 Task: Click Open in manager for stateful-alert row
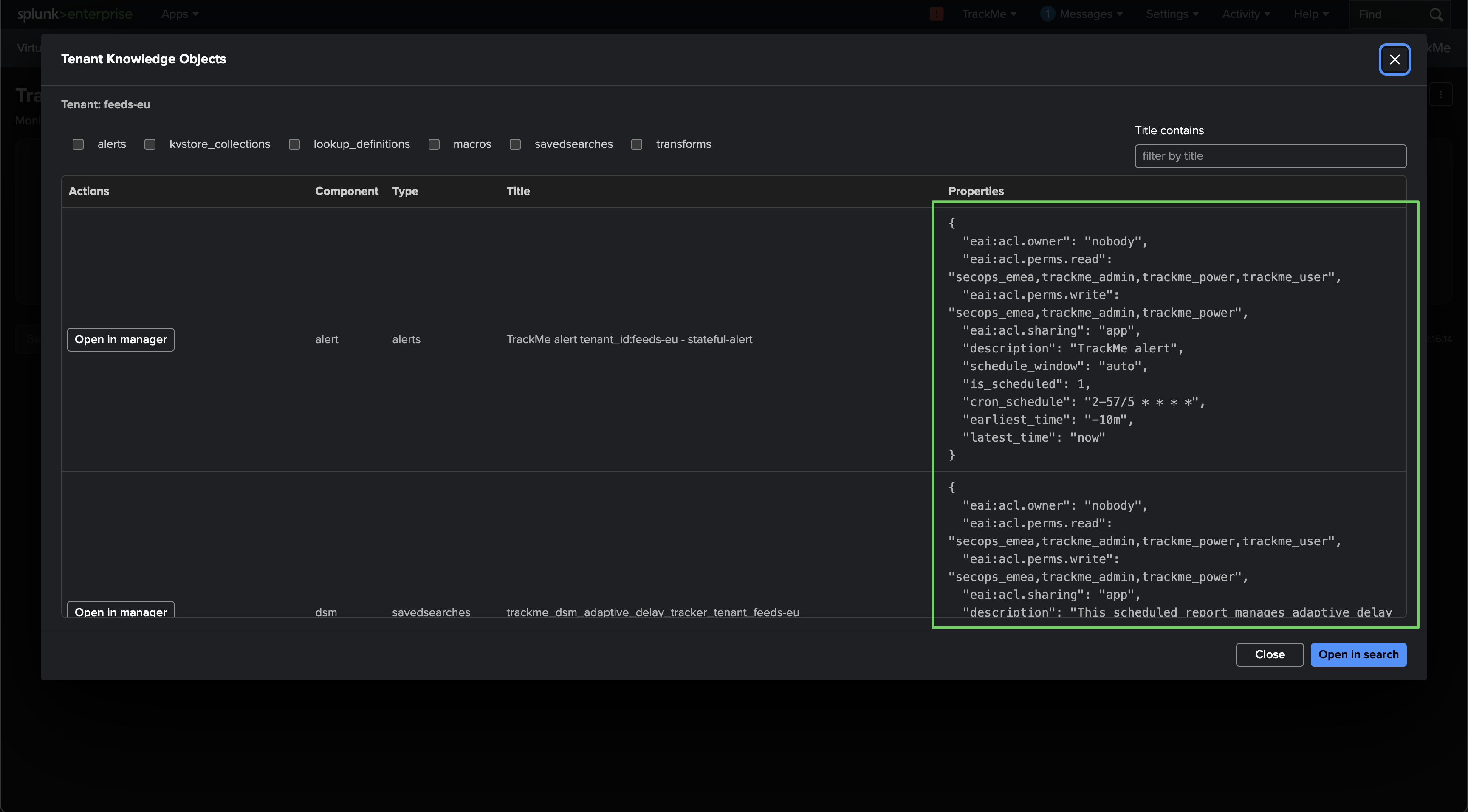click(x=121, y=340)
